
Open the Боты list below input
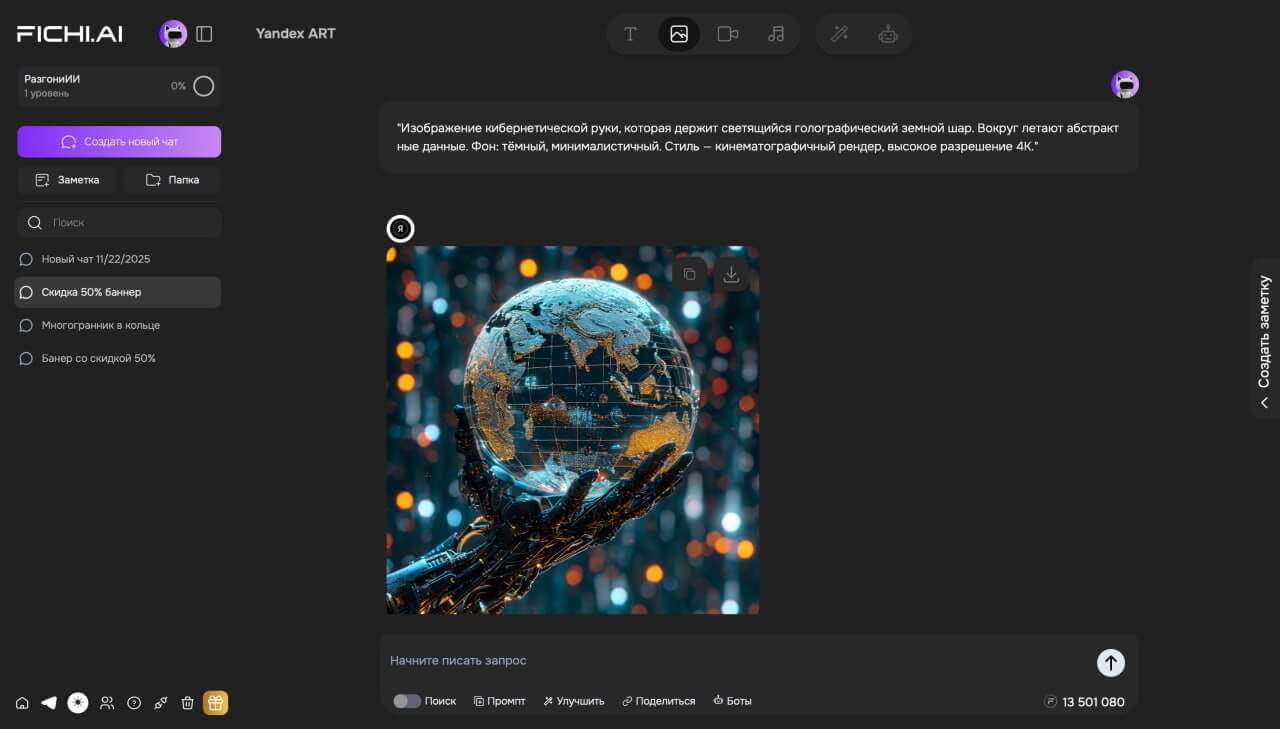(x=732, y=701)
